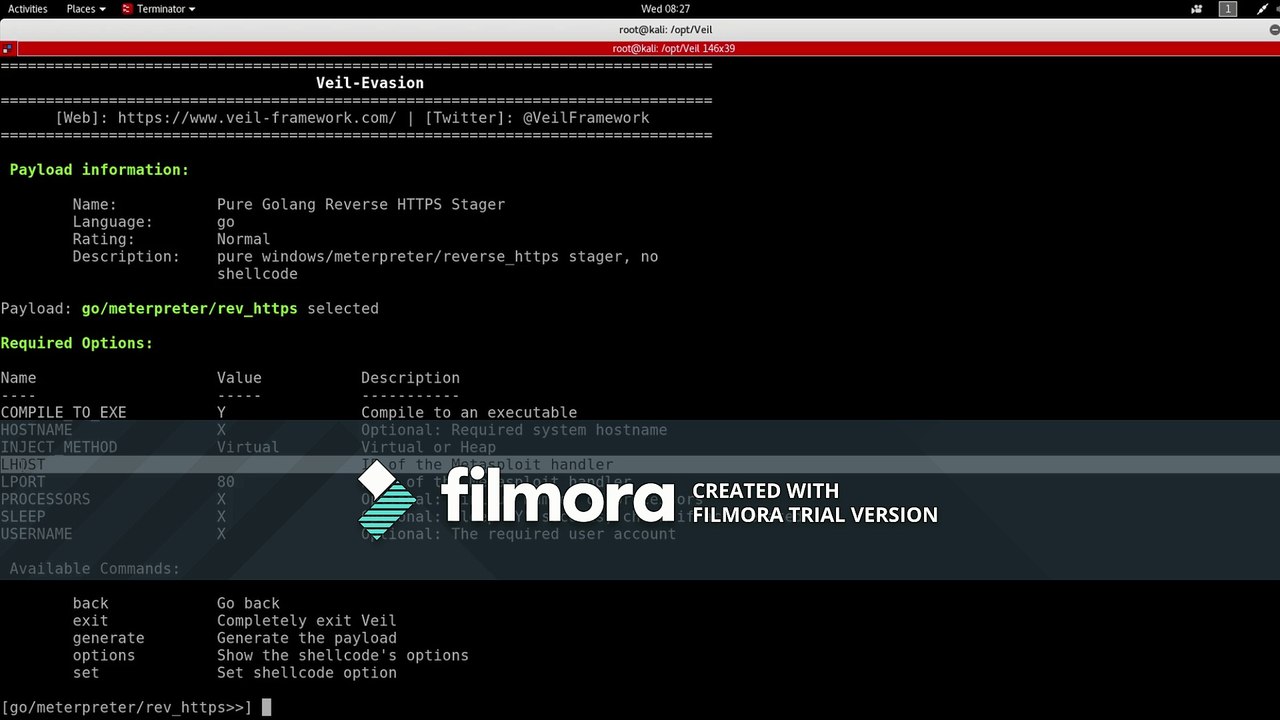
Task: Select the red terminal title bar reading 146x39
Action: point(648,48)
